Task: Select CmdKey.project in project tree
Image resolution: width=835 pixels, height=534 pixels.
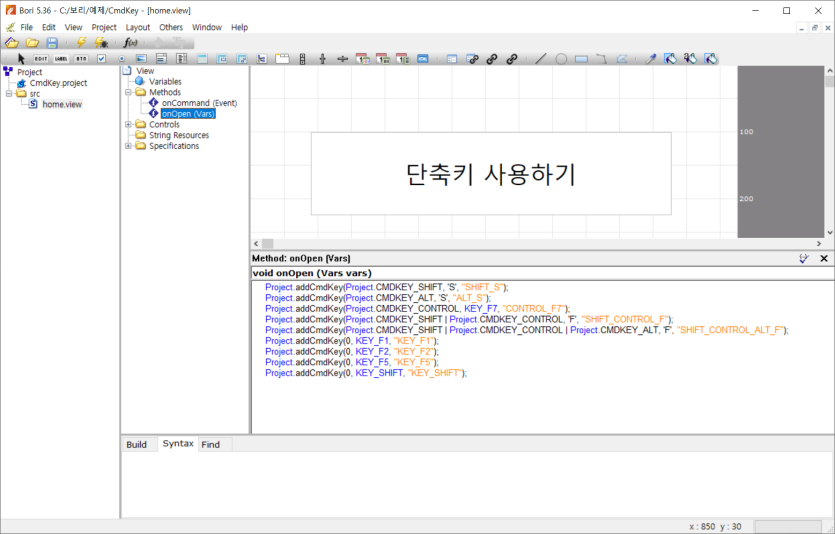Action: [x=58, y=83]
